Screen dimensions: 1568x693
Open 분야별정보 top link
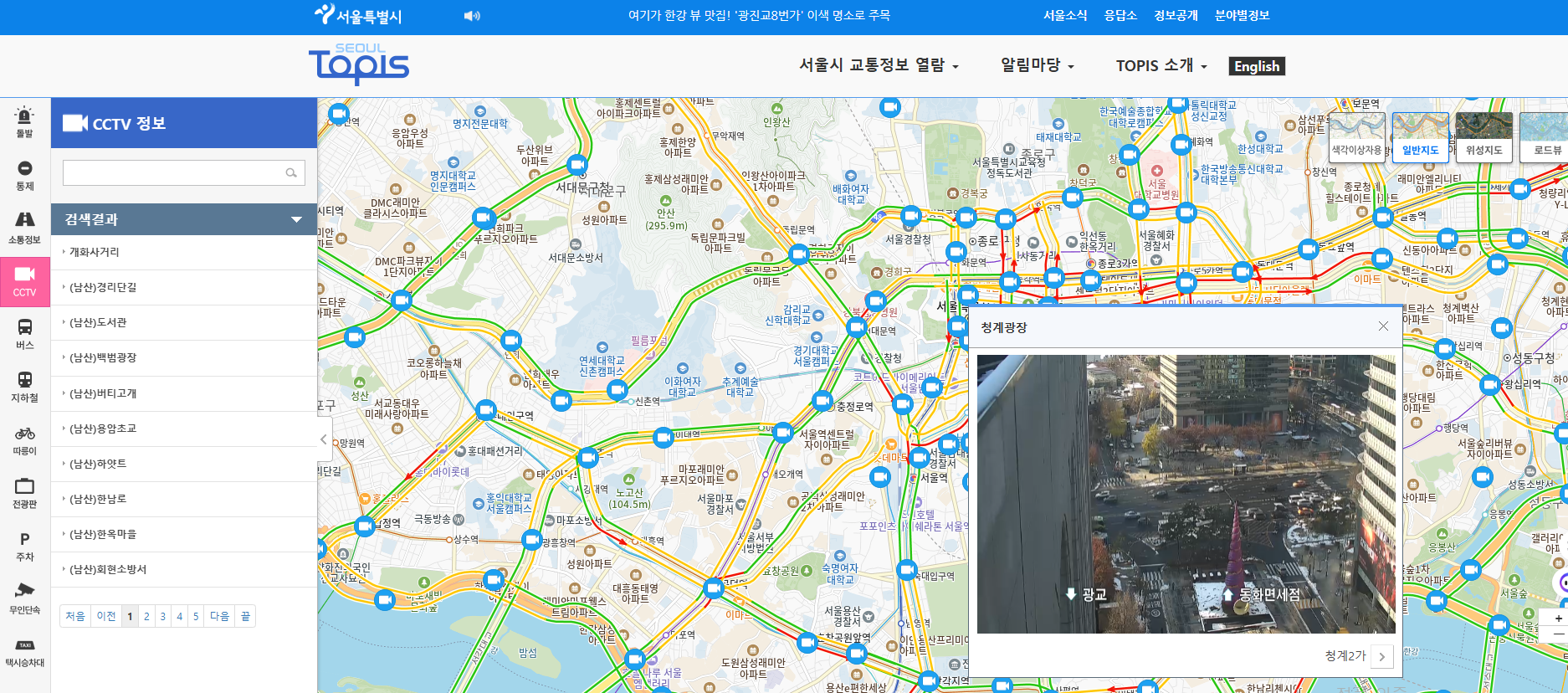(x=1242, y=15)
